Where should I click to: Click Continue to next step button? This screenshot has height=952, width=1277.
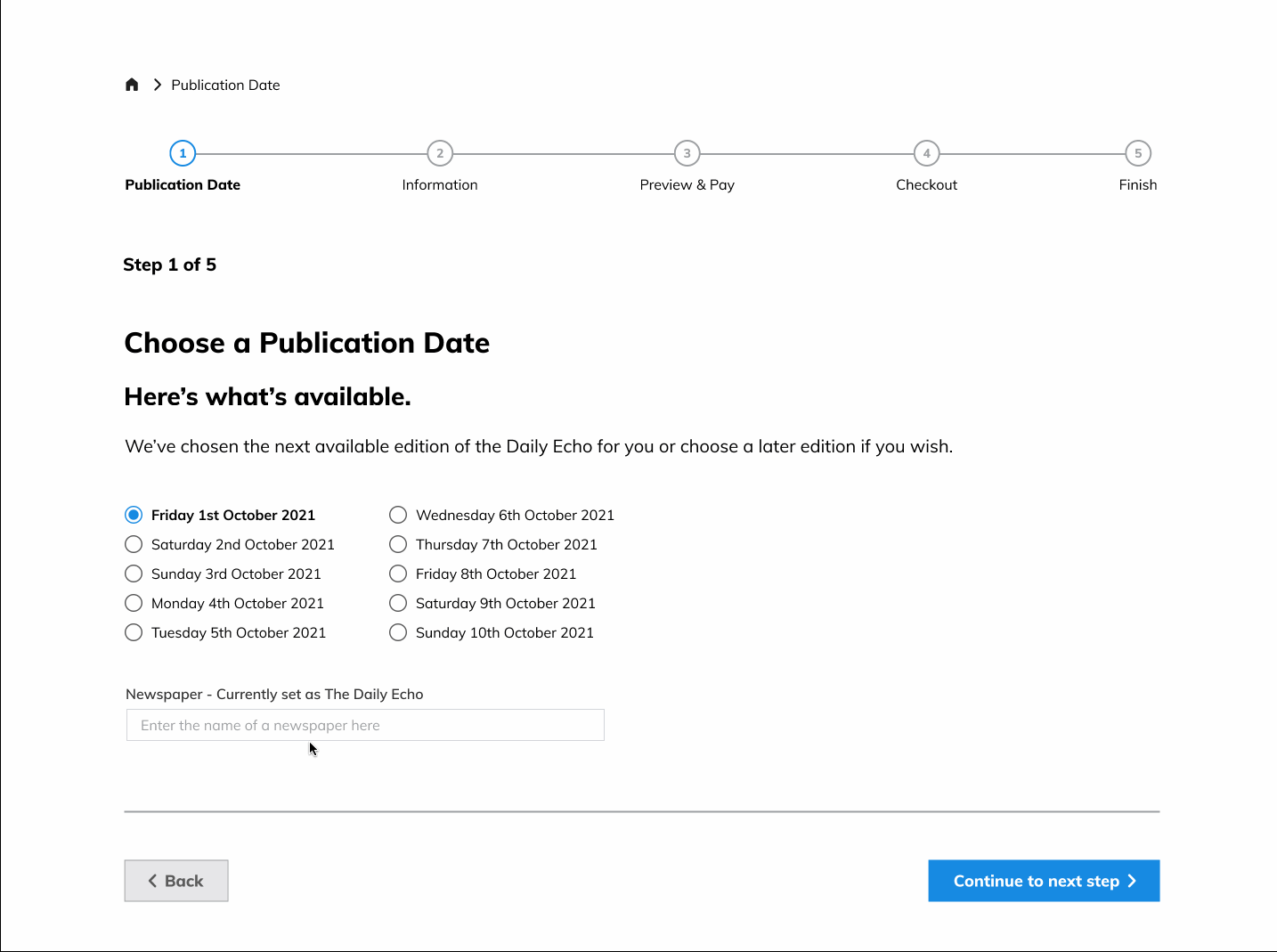[1044, 881]
